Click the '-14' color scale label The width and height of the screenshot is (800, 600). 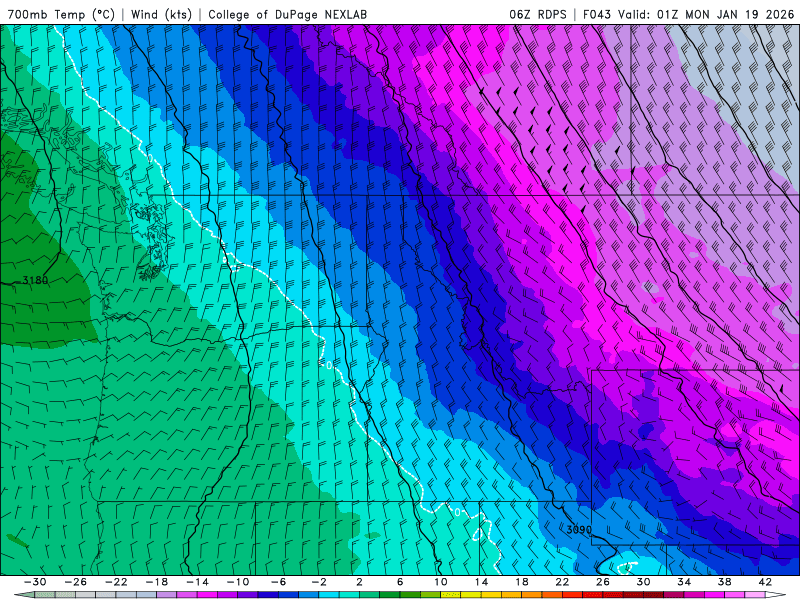point(197,582)
